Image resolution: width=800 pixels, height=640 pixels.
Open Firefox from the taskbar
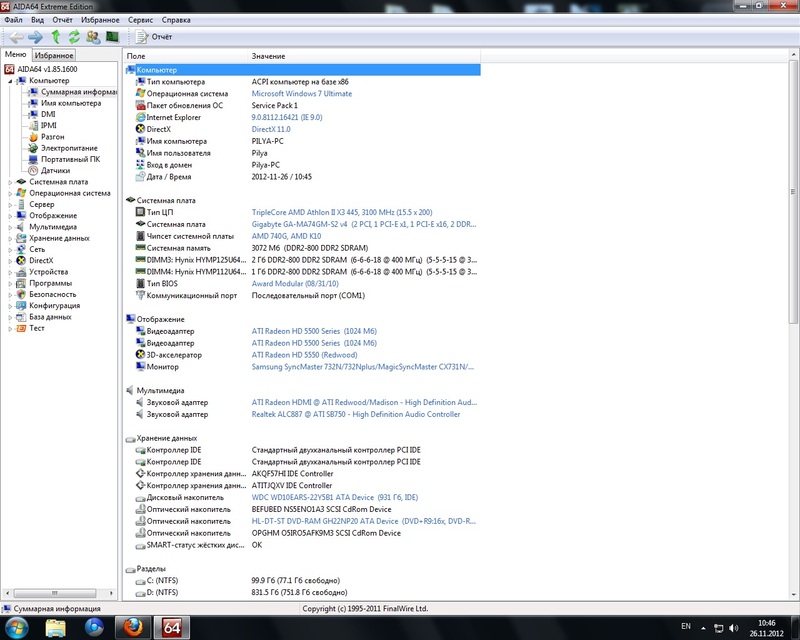click(x=130, y=627)
